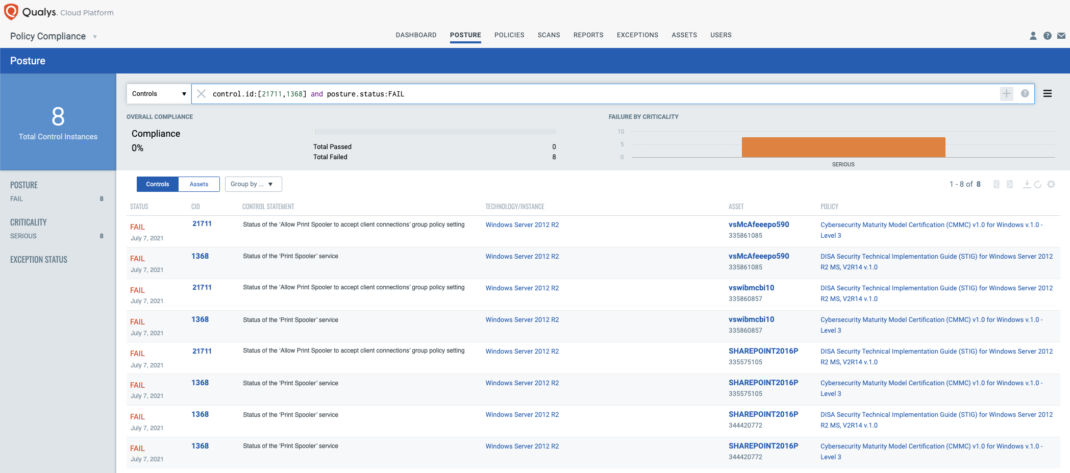Screen dimensions: 1070x473
Task: Sort by the CONTROL STATEMENT column header
Action: tap(268, 206)
